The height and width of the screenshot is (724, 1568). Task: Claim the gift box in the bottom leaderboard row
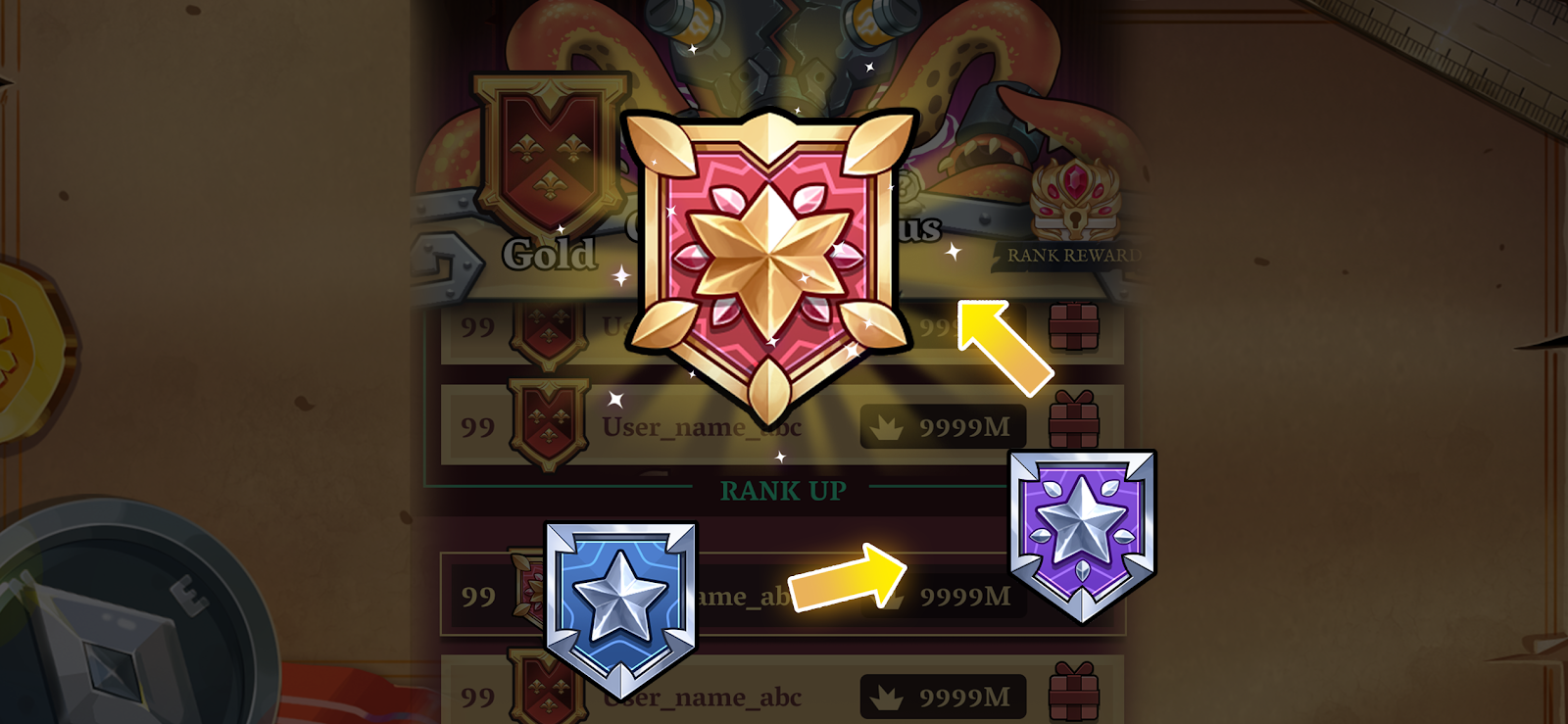tap(1074, 692)
